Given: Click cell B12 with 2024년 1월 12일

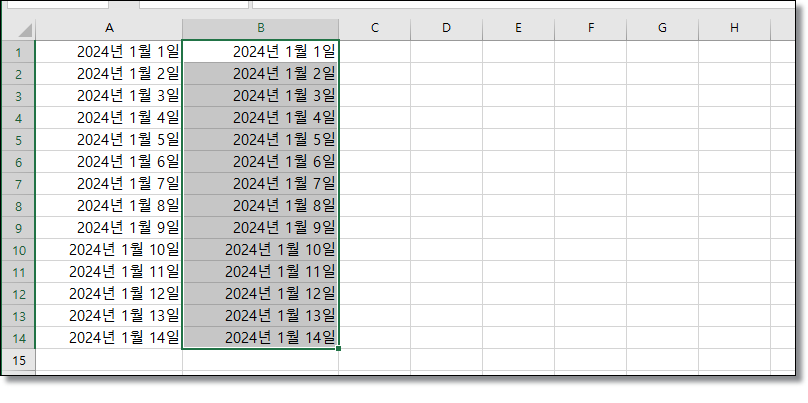Looking at the screenshot, I should [x=260, y=294].
